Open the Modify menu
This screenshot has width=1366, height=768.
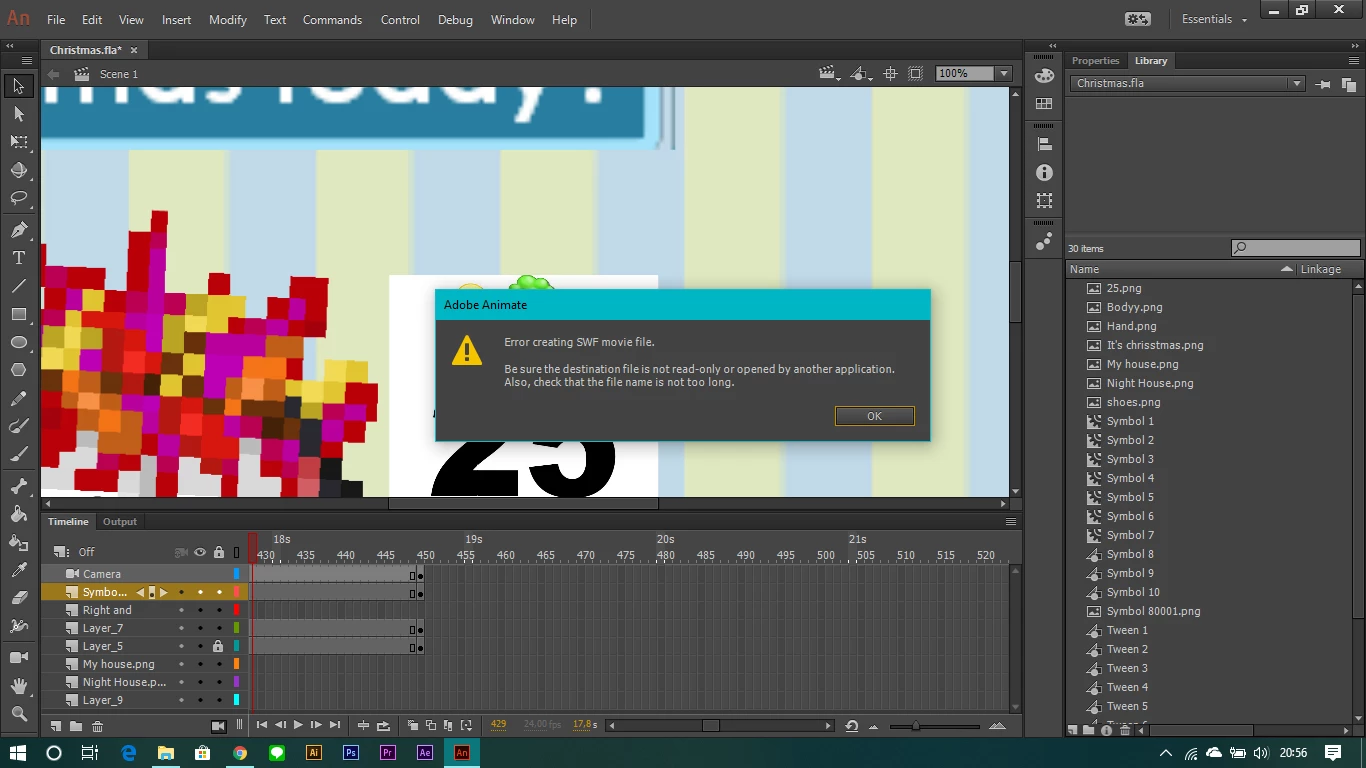(x=228, y=20)
